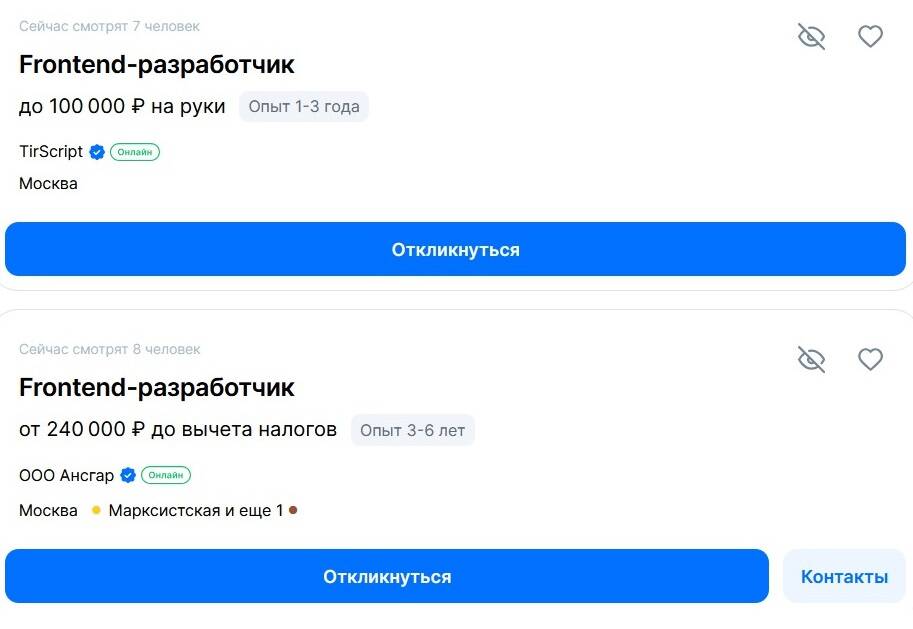
Task: Click the yellow metro line dot
Action: coord(97,510)
